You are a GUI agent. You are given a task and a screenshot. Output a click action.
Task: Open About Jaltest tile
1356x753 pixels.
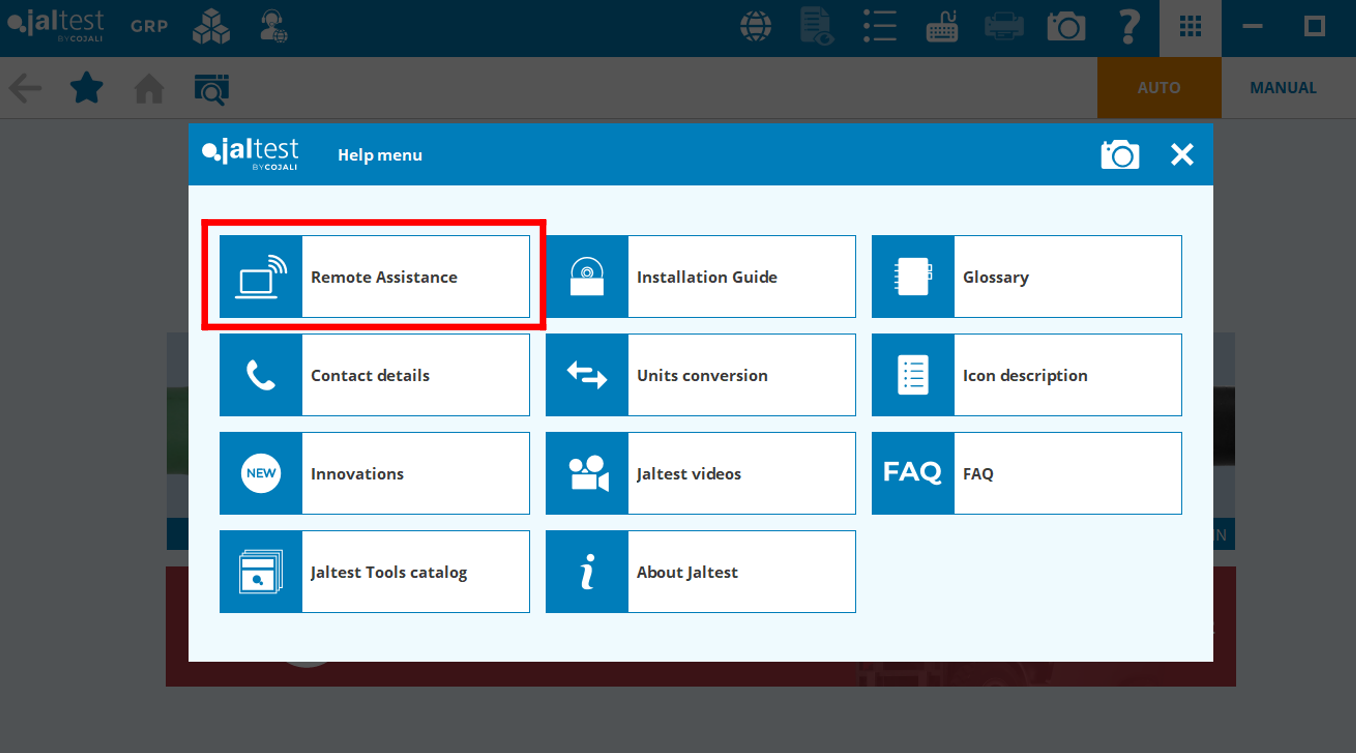pyautogui.click(x=700, y=571)
